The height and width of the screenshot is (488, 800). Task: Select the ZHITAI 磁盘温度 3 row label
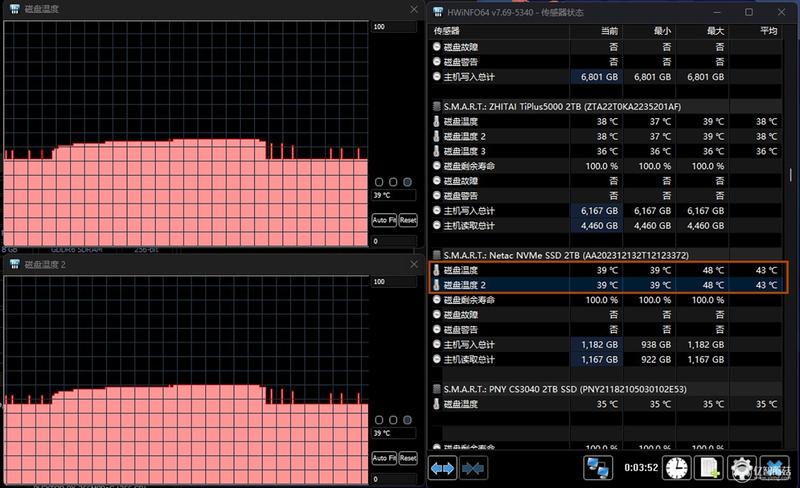click(x=464, y=151)
